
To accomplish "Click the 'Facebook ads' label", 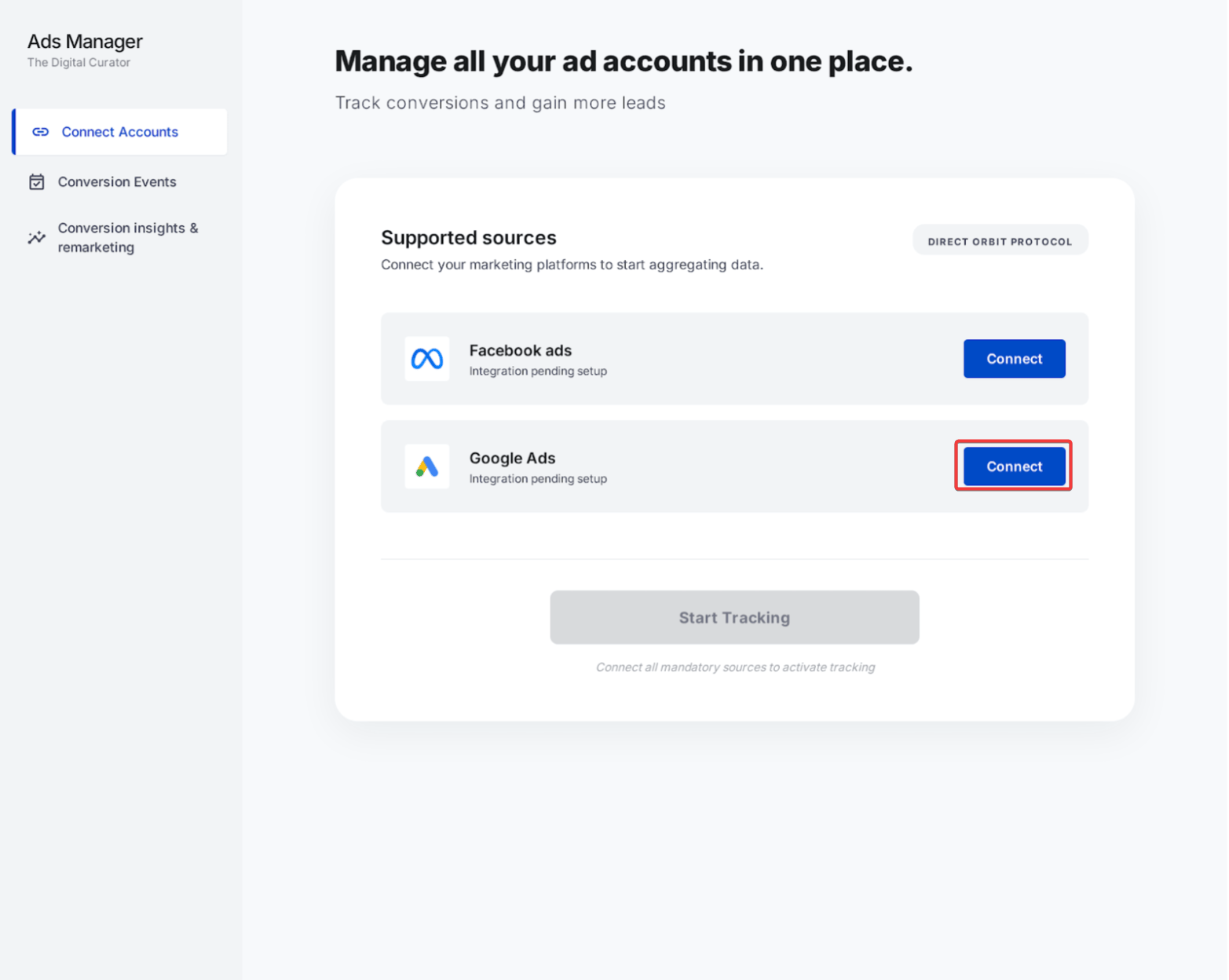I will pos(521,350).
